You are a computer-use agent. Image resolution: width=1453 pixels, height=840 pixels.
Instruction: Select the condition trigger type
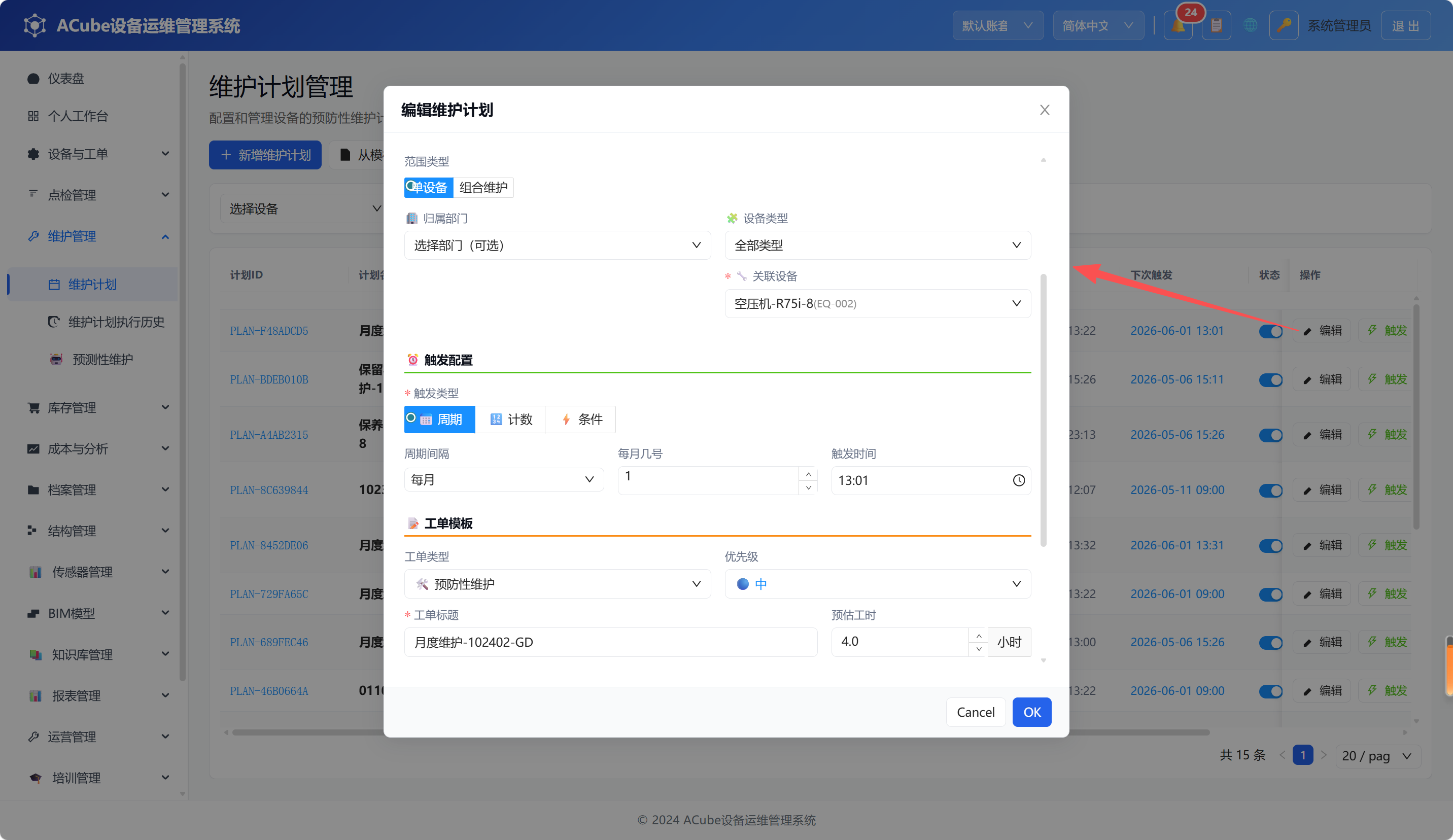pos(580,419)
